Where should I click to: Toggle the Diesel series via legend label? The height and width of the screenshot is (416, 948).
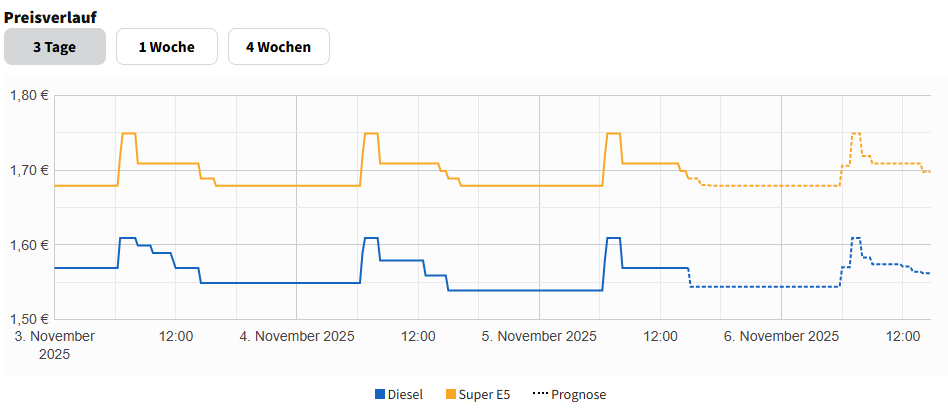[405, 394]
